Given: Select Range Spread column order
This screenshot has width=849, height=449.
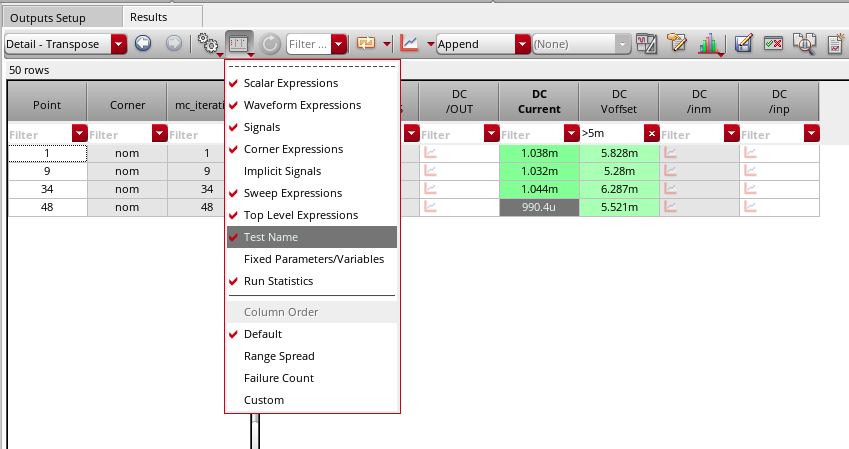Looking at the screenshot, I should tap(279, 356).
